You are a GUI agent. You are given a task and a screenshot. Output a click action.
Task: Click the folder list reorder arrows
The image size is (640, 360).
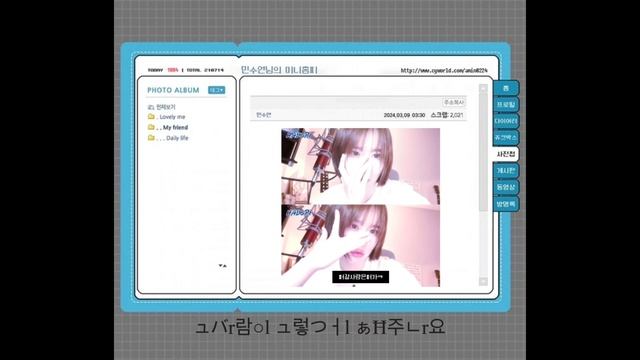[x=222, y=266]
